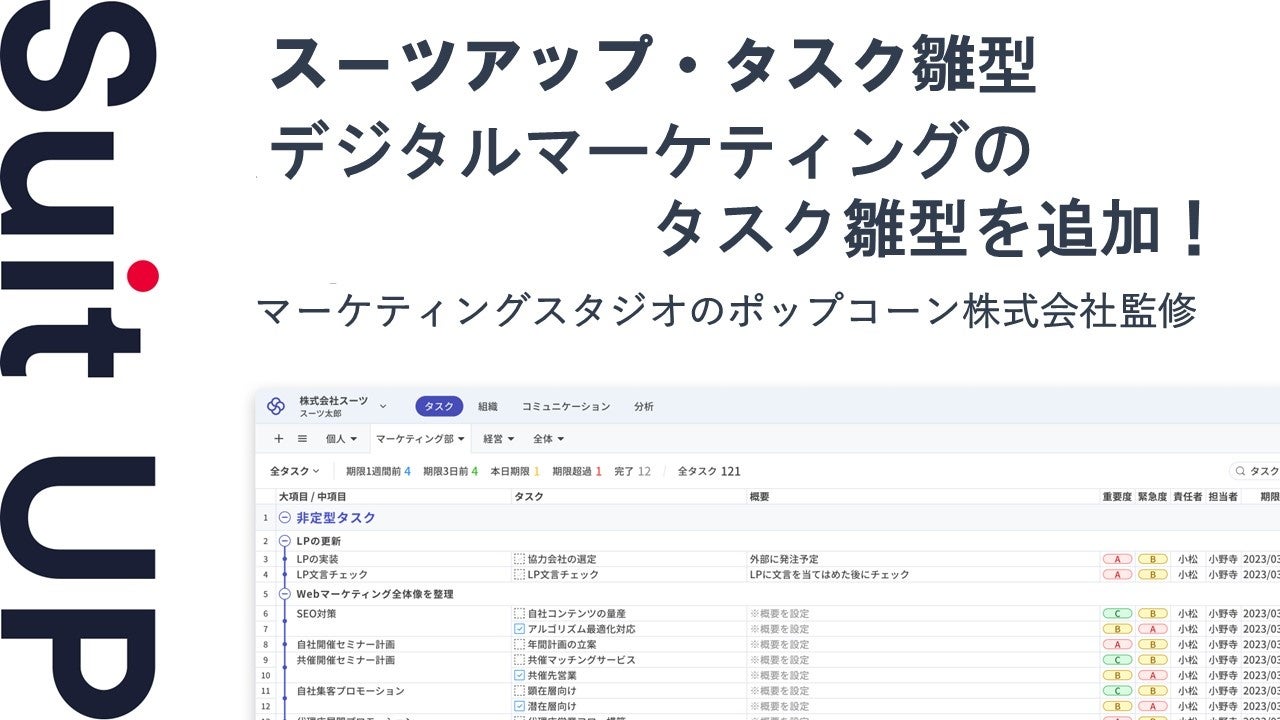Click the 担当者 column header

tap(1222, 496)
